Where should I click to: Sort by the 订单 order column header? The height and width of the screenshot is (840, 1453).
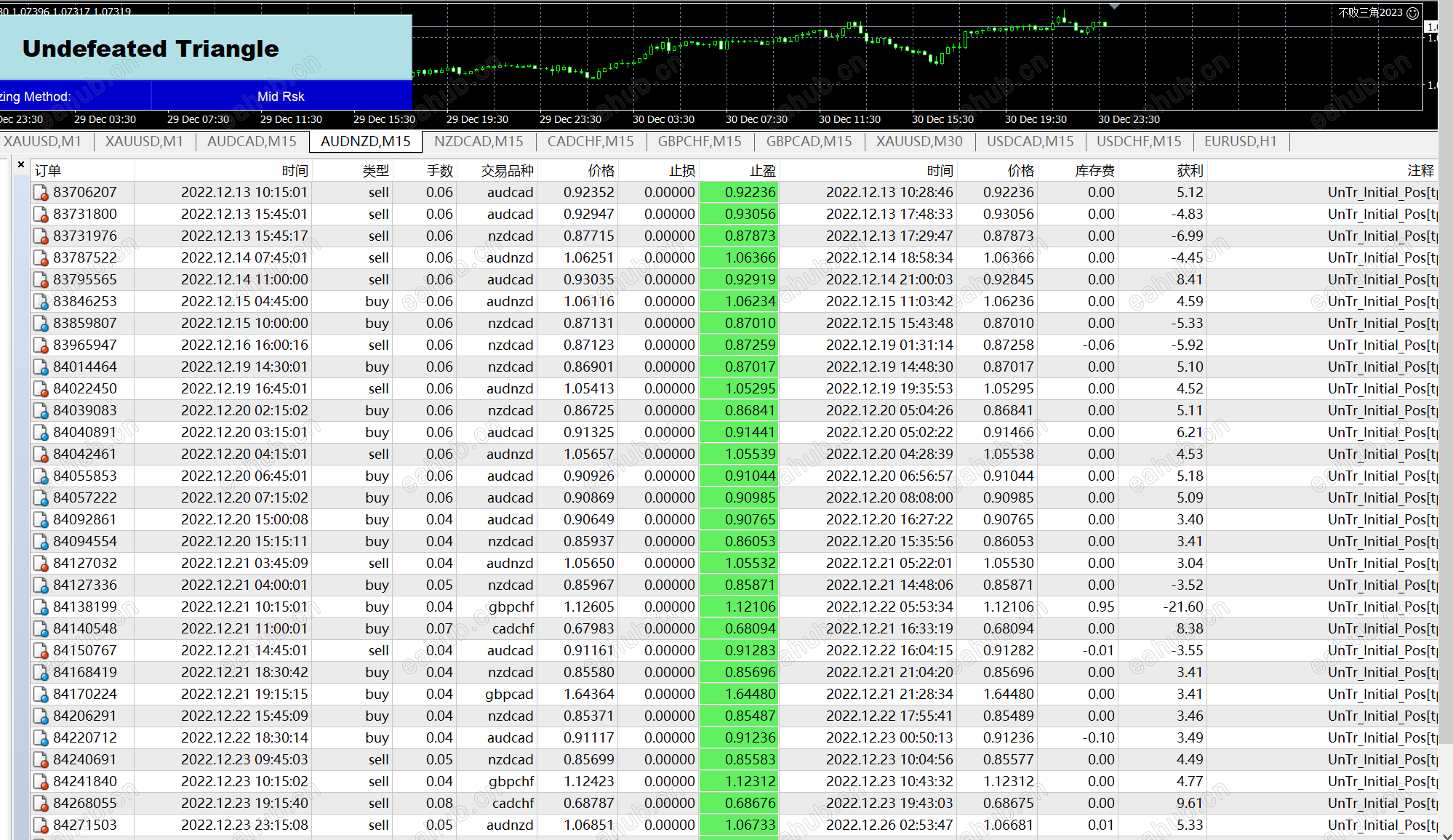(48, 171)
